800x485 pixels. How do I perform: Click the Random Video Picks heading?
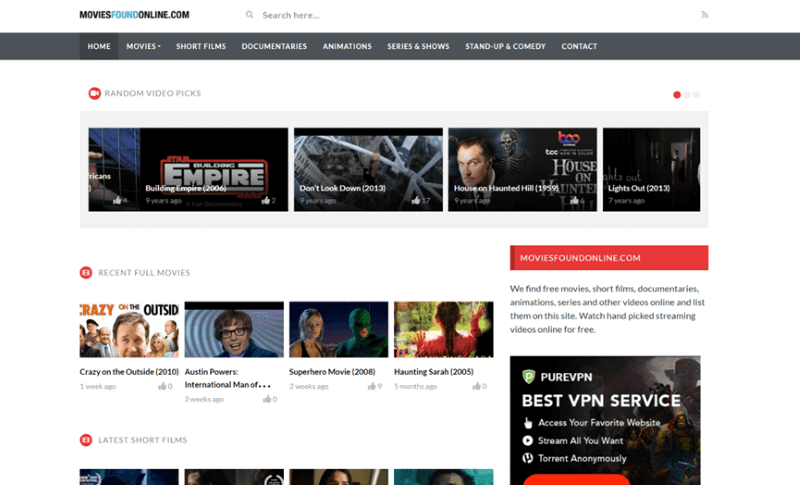click(153, 93)
